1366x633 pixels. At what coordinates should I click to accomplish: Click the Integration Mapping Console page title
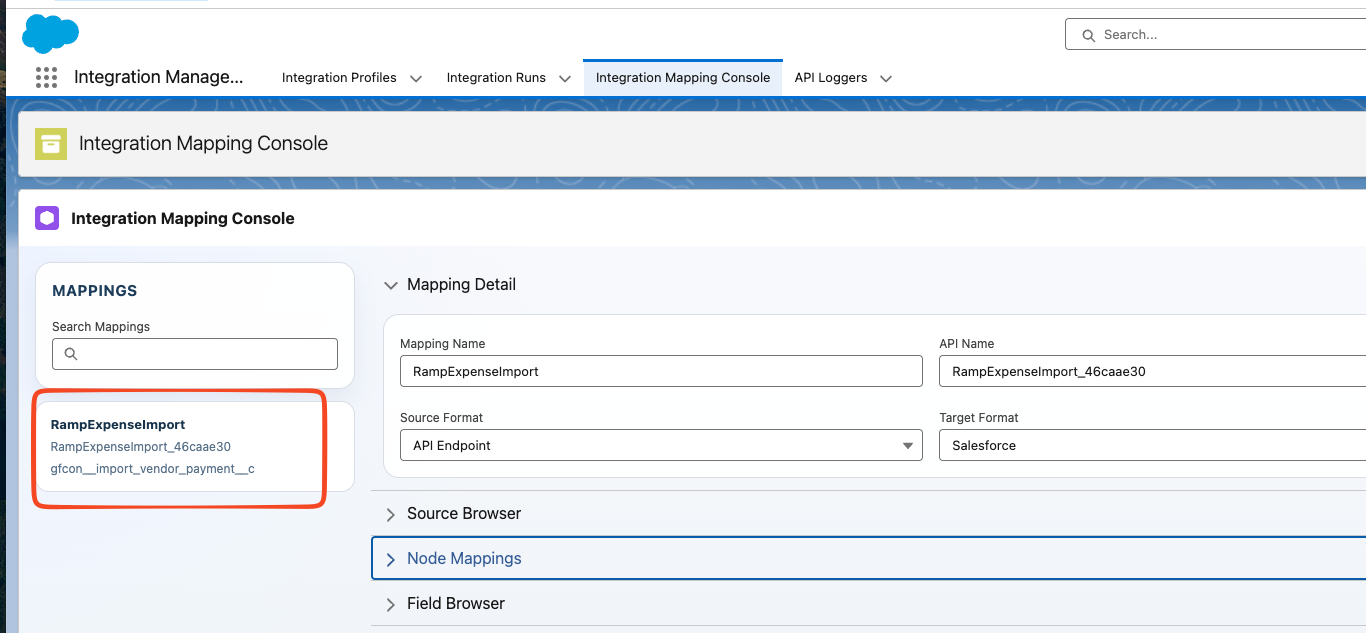point(203,144)
